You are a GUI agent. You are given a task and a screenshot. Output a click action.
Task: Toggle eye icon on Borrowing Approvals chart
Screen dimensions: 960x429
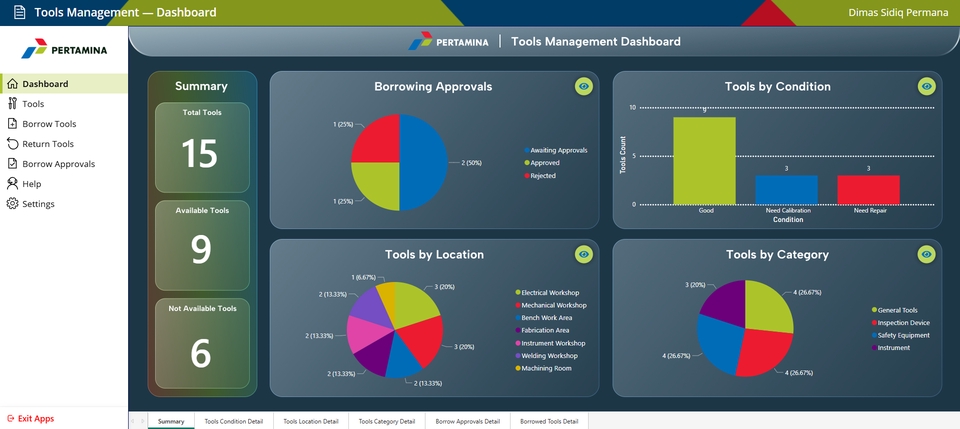(584, 87)
